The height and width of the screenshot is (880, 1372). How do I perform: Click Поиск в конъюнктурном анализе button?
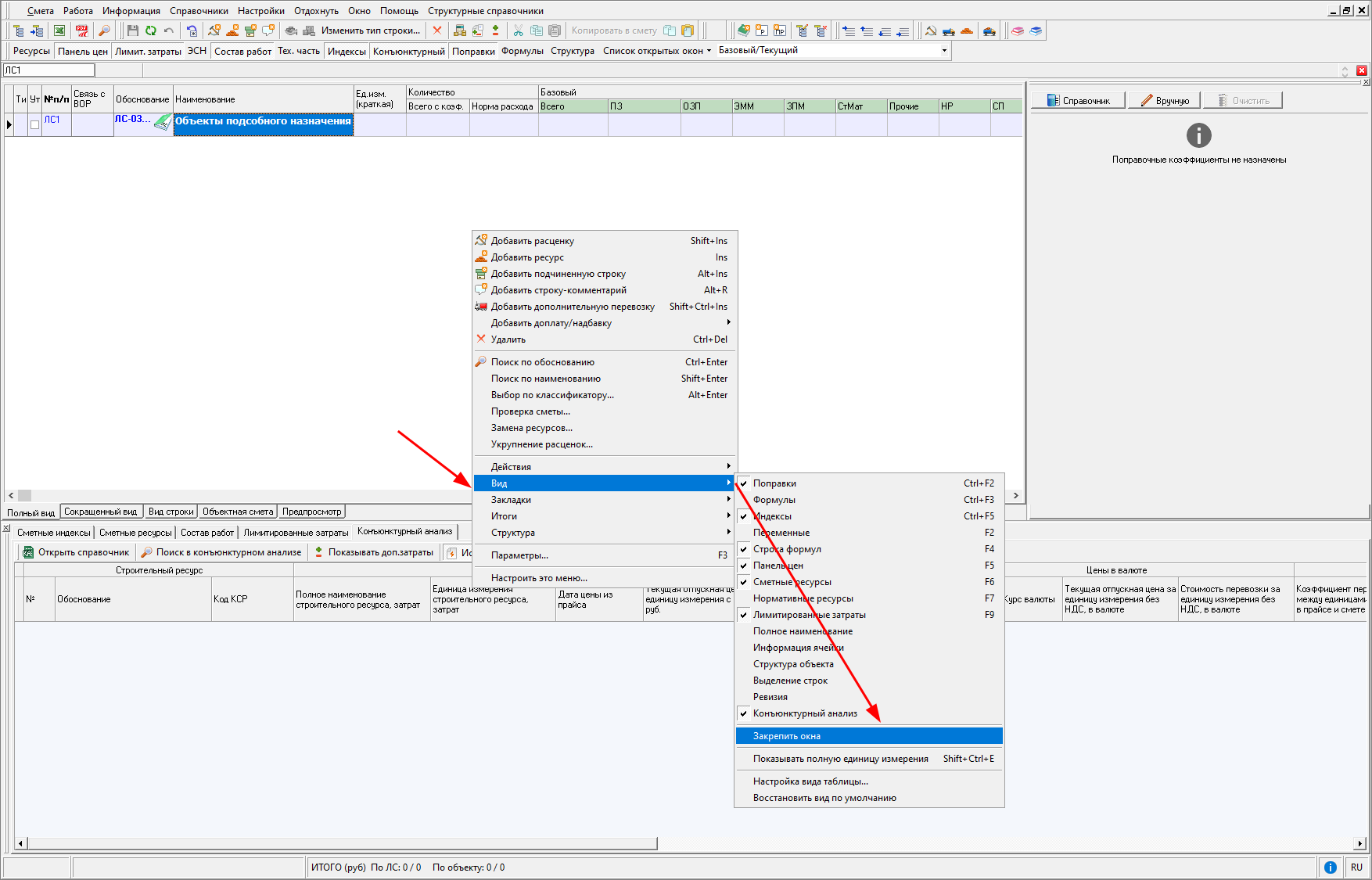point(221,552)
